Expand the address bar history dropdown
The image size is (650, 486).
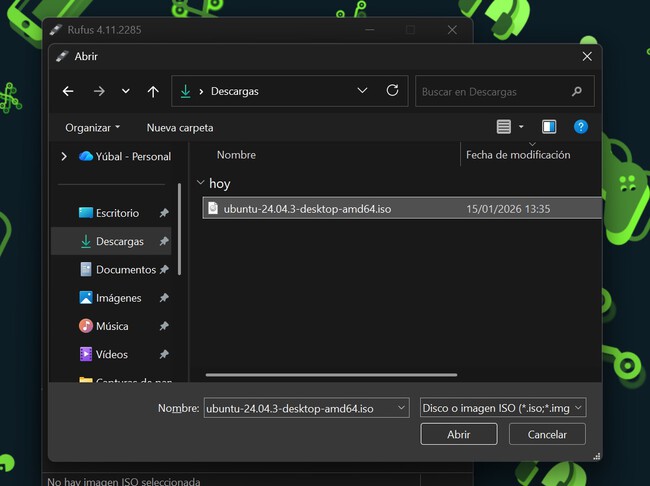(x=362, y=91)
